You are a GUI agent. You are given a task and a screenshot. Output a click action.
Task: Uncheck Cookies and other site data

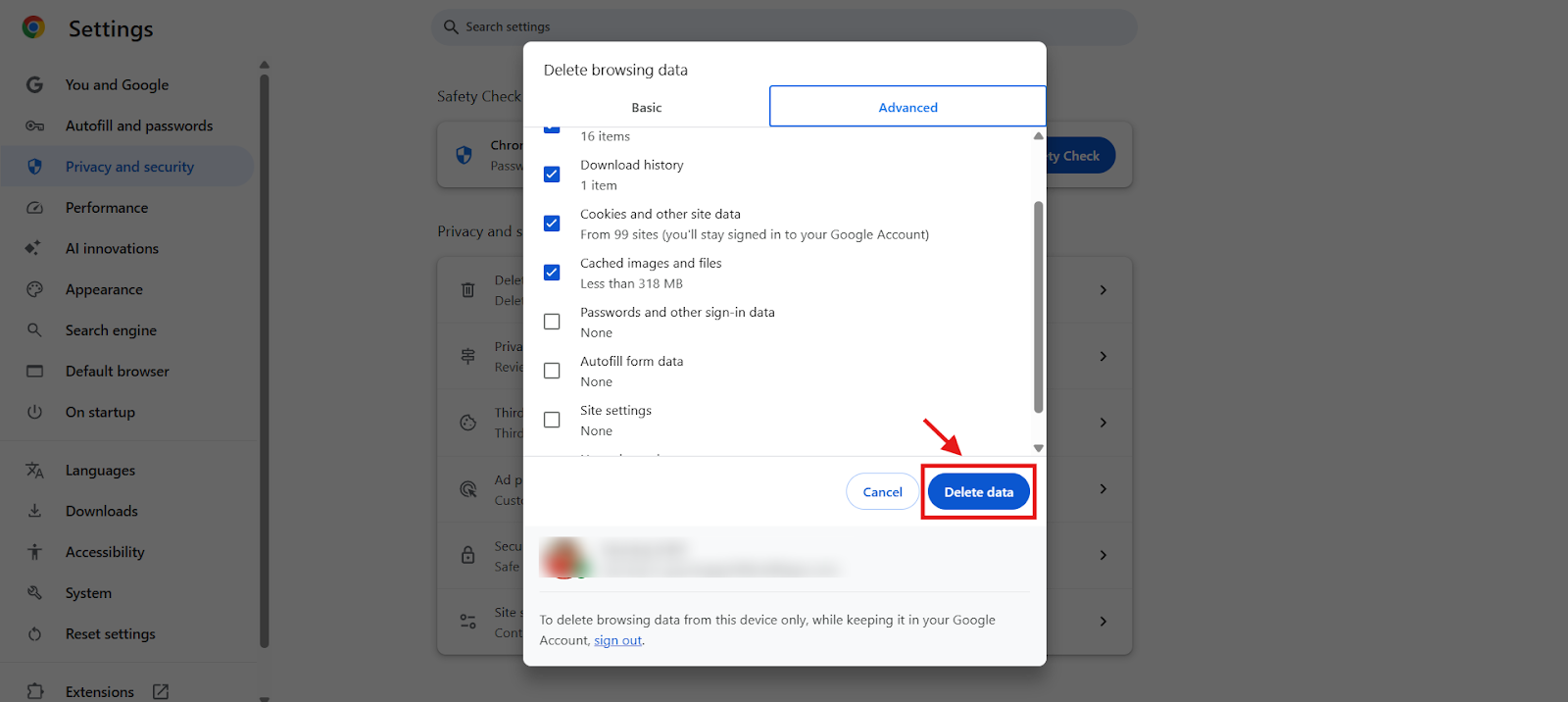click(552, 224)
